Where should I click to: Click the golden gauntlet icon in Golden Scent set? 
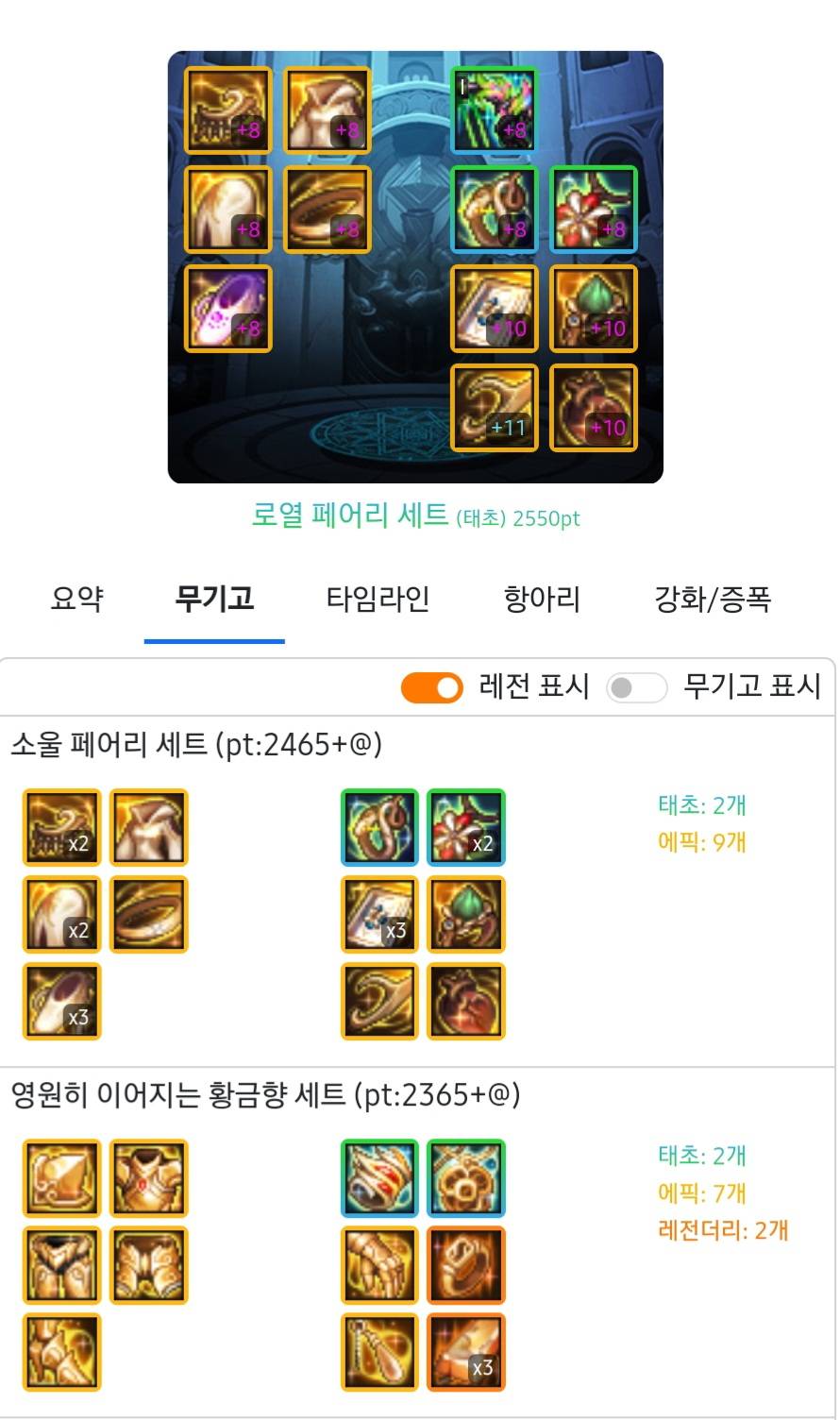[x=379, y=1265]
